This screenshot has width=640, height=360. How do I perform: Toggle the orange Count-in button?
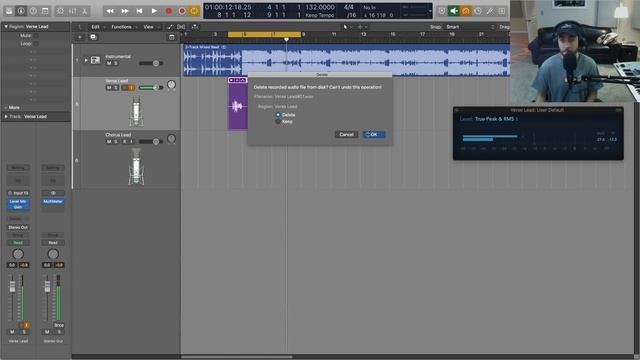[x=466, y=11]
